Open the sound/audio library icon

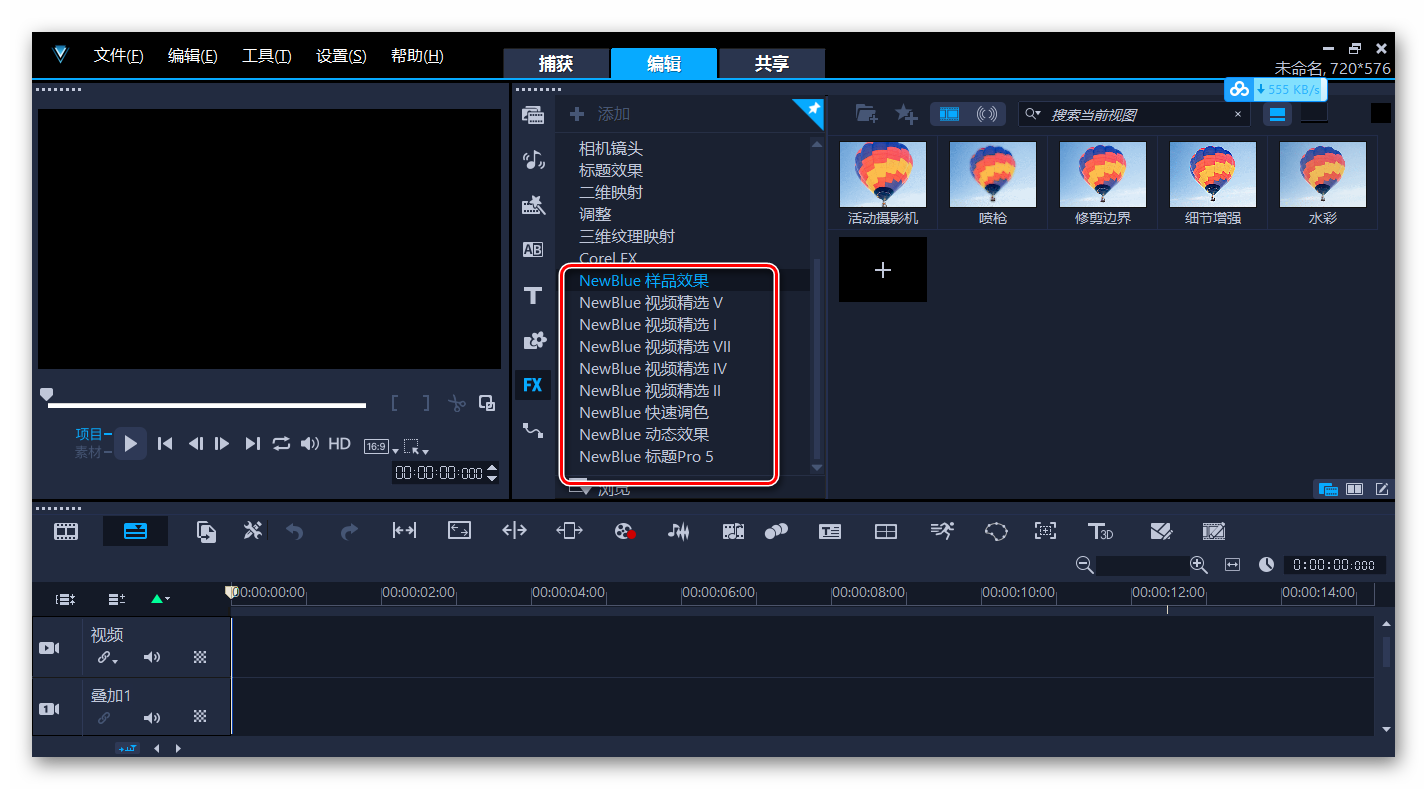pos(533,160)
